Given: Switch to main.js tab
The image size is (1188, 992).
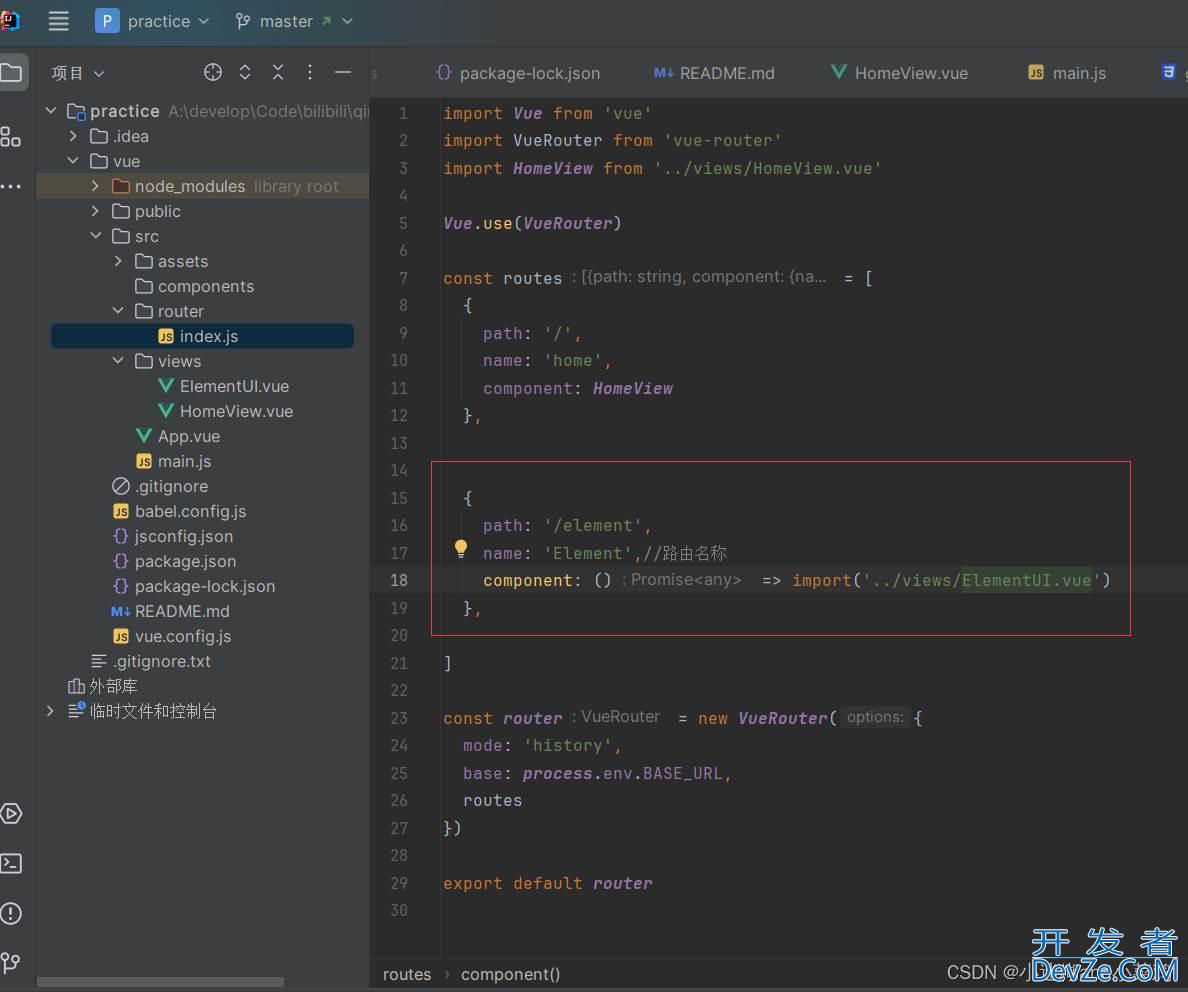Looking at the screenshot, I should pos(1067,74).
